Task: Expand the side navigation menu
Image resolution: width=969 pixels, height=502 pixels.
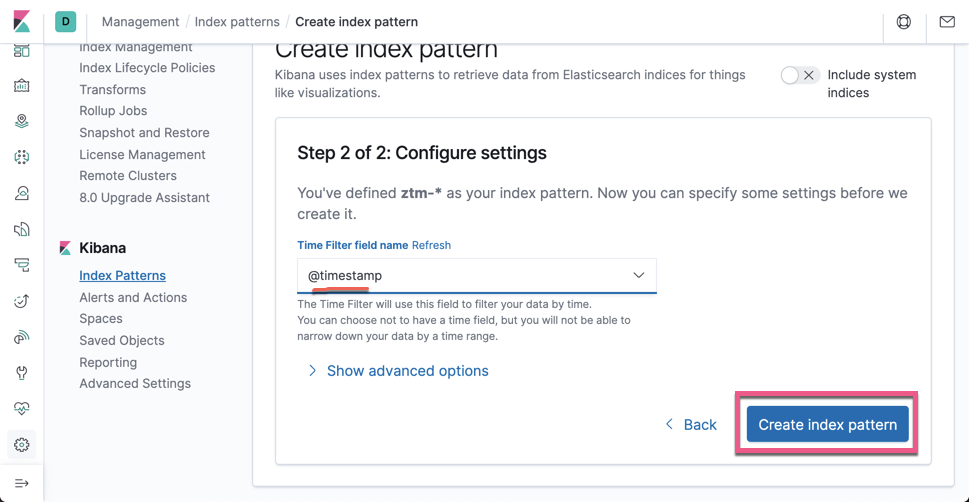Action: (x=21, y=483)
